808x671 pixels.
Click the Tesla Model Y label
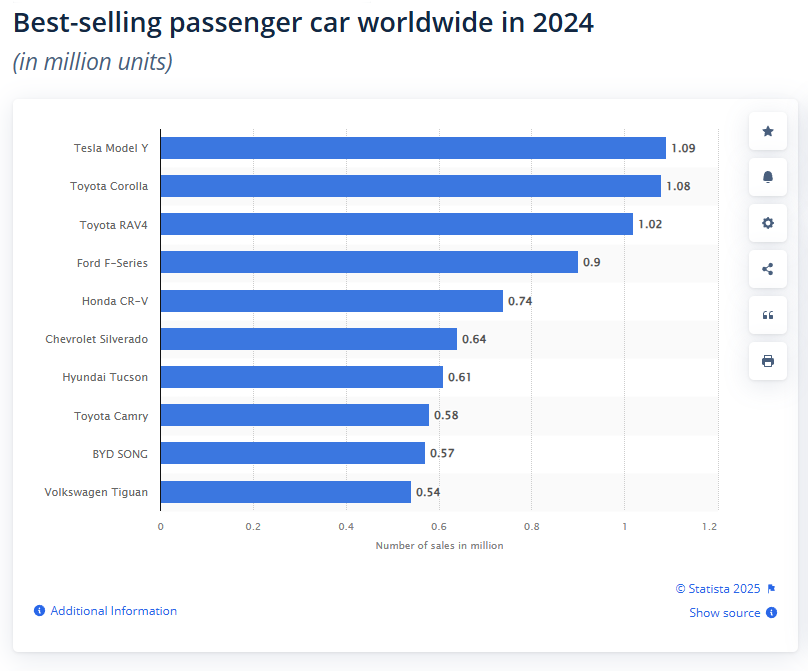coord(111,148)
